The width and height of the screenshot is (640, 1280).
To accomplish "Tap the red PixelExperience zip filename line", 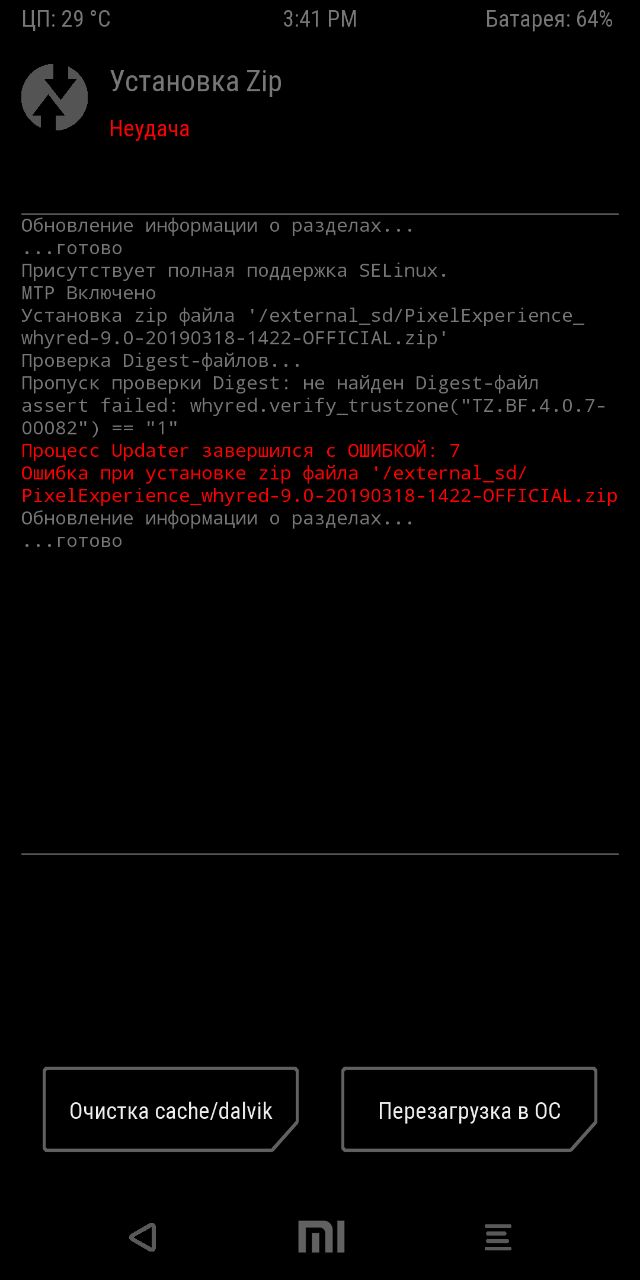I will pos(319,496).
